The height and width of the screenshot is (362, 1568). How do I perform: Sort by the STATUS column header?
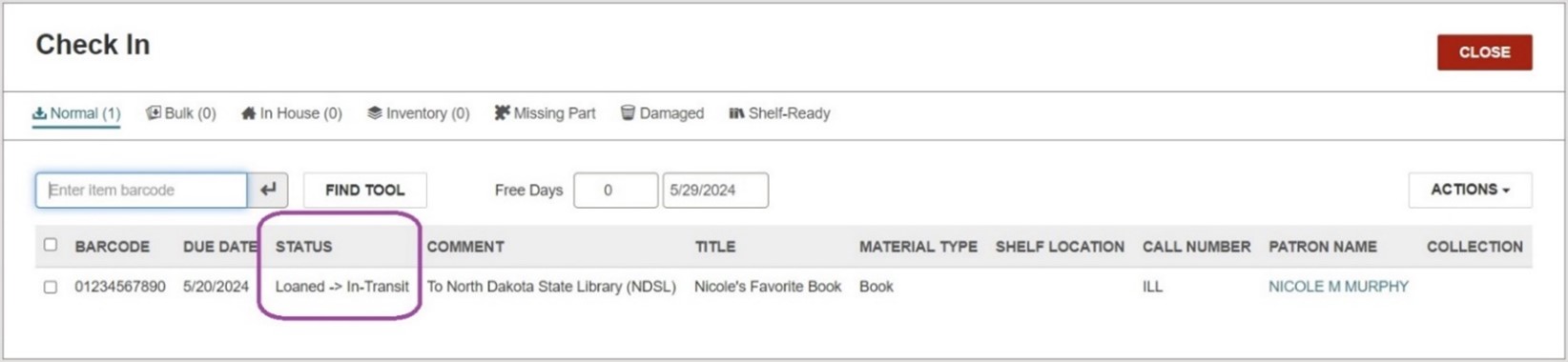(x=304, y=247)
